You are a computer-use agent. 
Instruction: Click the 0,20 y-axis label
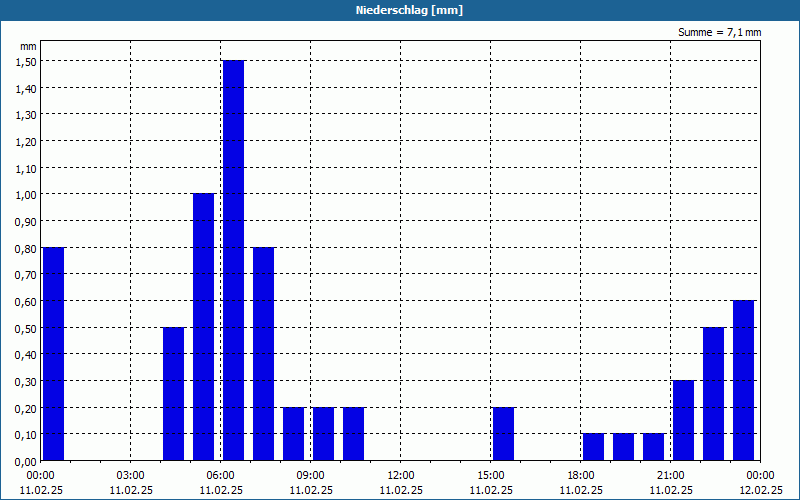(x=25, y=409)
